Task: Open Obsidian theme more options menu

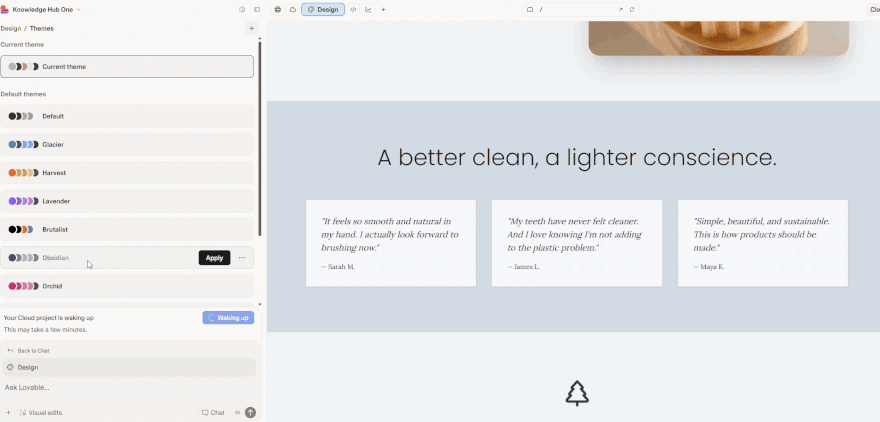Action: coord(242,258)
